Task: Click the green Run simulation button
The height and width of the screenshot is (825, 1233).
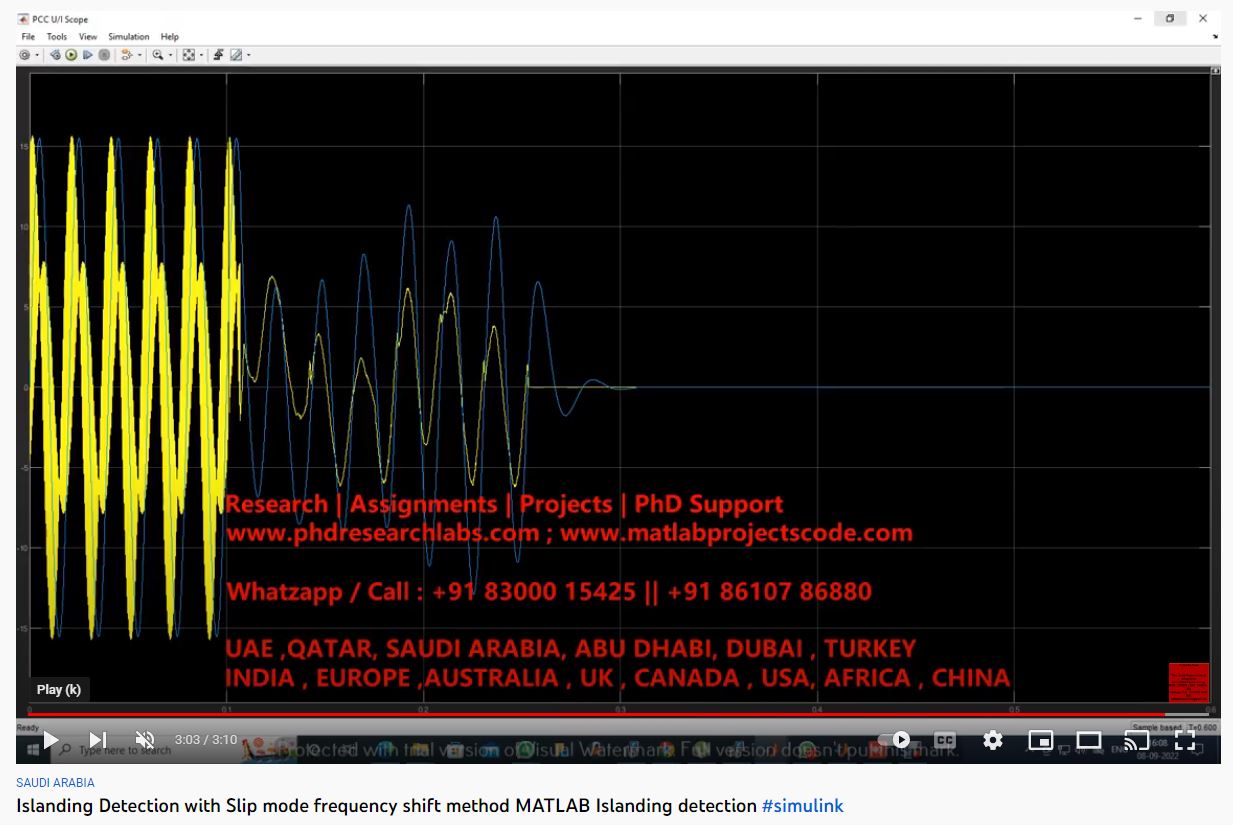Action: pyautogui.click(x=71, y=55)
